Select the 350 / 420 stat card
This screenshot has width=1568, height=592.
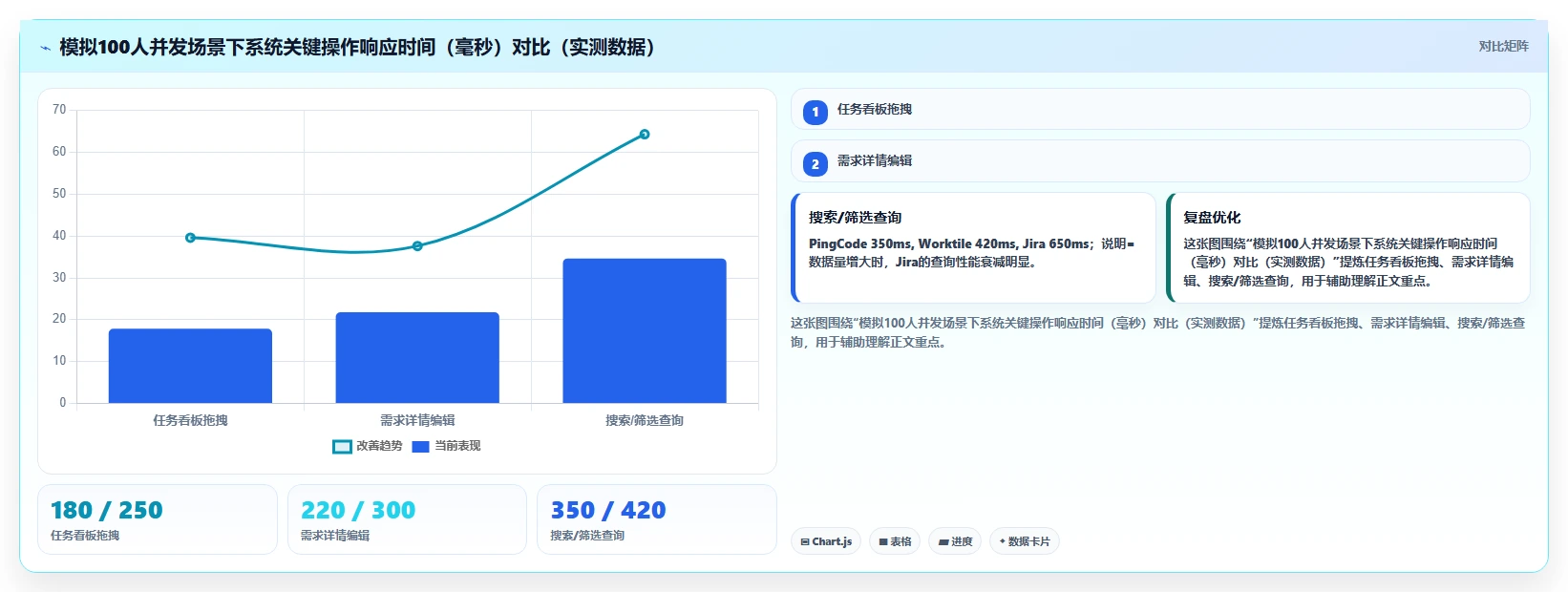[x=657, y=519]
